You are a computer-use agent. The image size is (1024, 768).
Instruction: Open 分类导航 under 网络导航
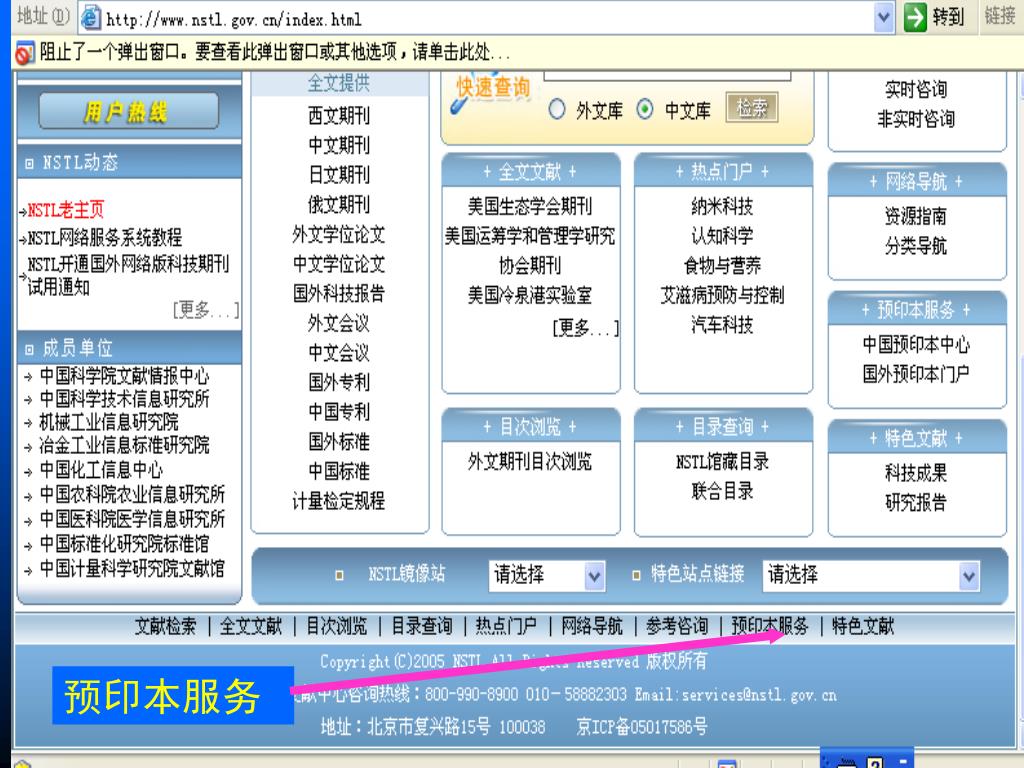click(916, 246)
